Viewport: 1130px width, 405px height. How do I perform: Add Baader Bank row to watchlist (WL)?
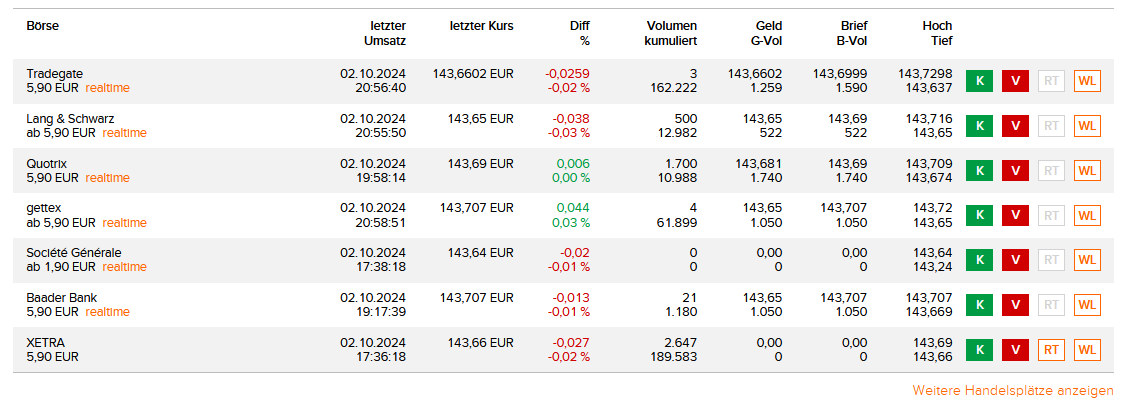click(x=1087, y=305)
